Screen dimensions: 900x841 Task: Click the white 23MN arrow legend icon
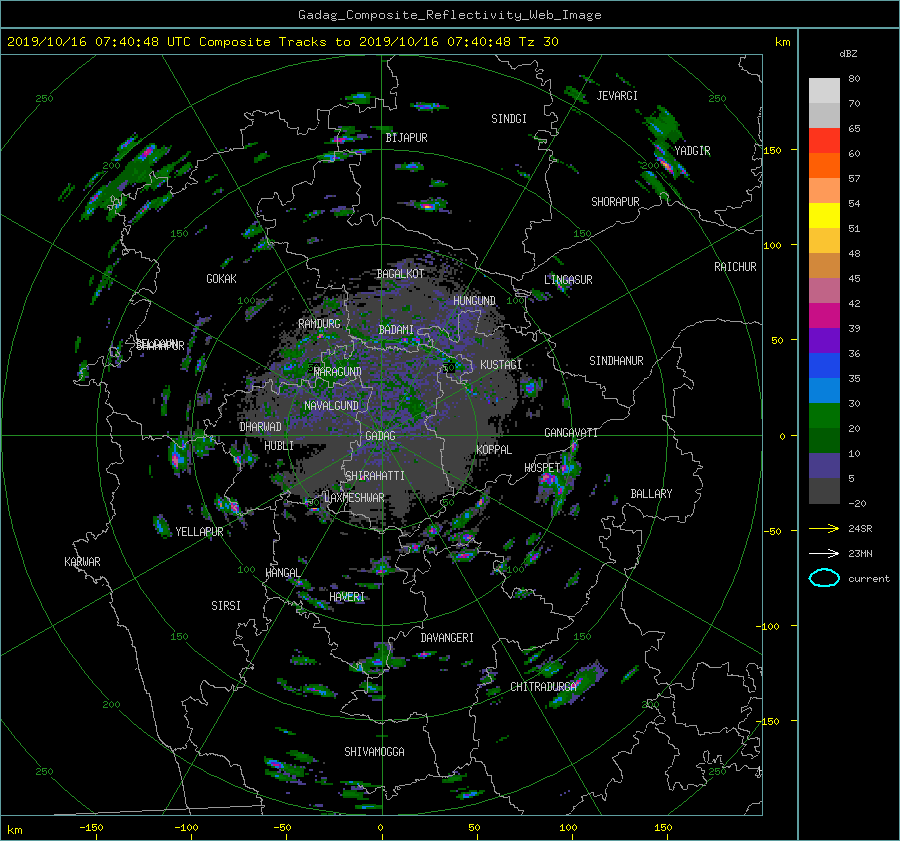click(824, 553)
